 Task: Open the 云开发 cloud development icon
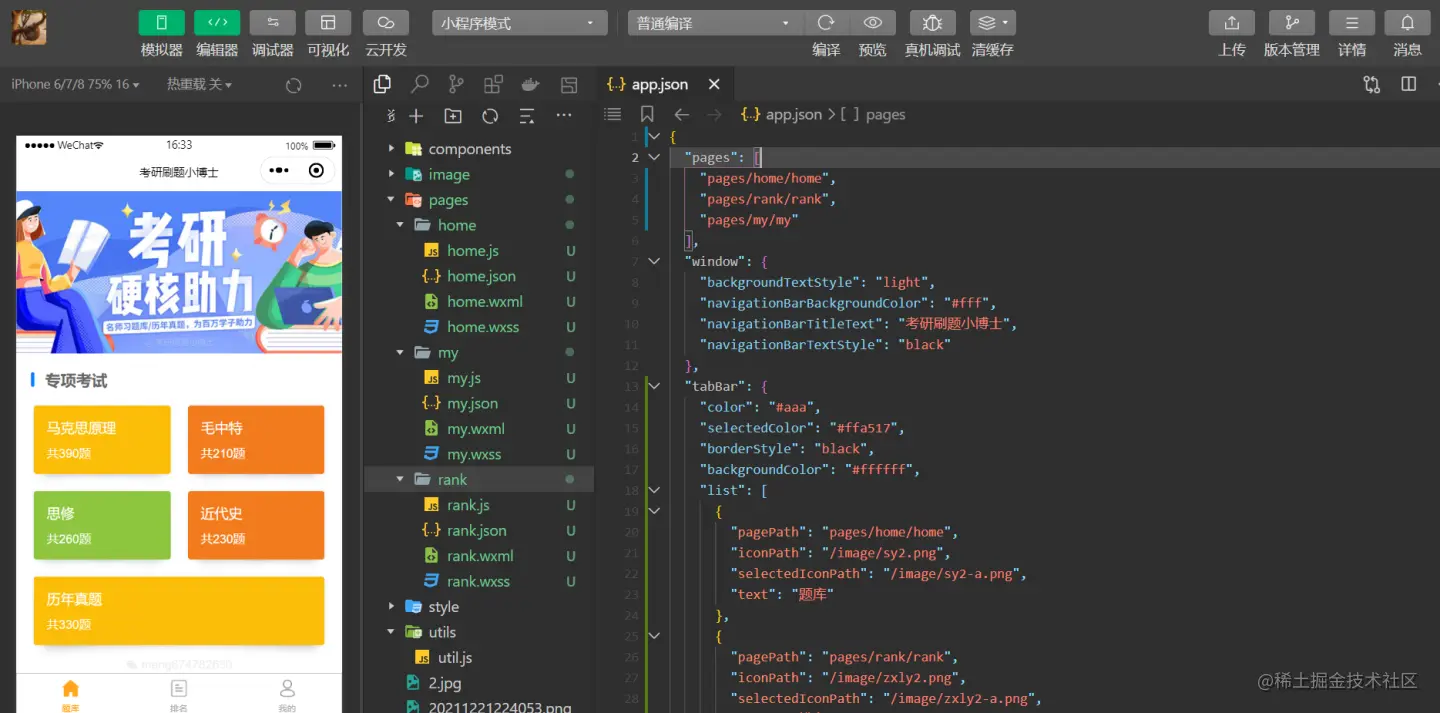[x=385, y=23]
